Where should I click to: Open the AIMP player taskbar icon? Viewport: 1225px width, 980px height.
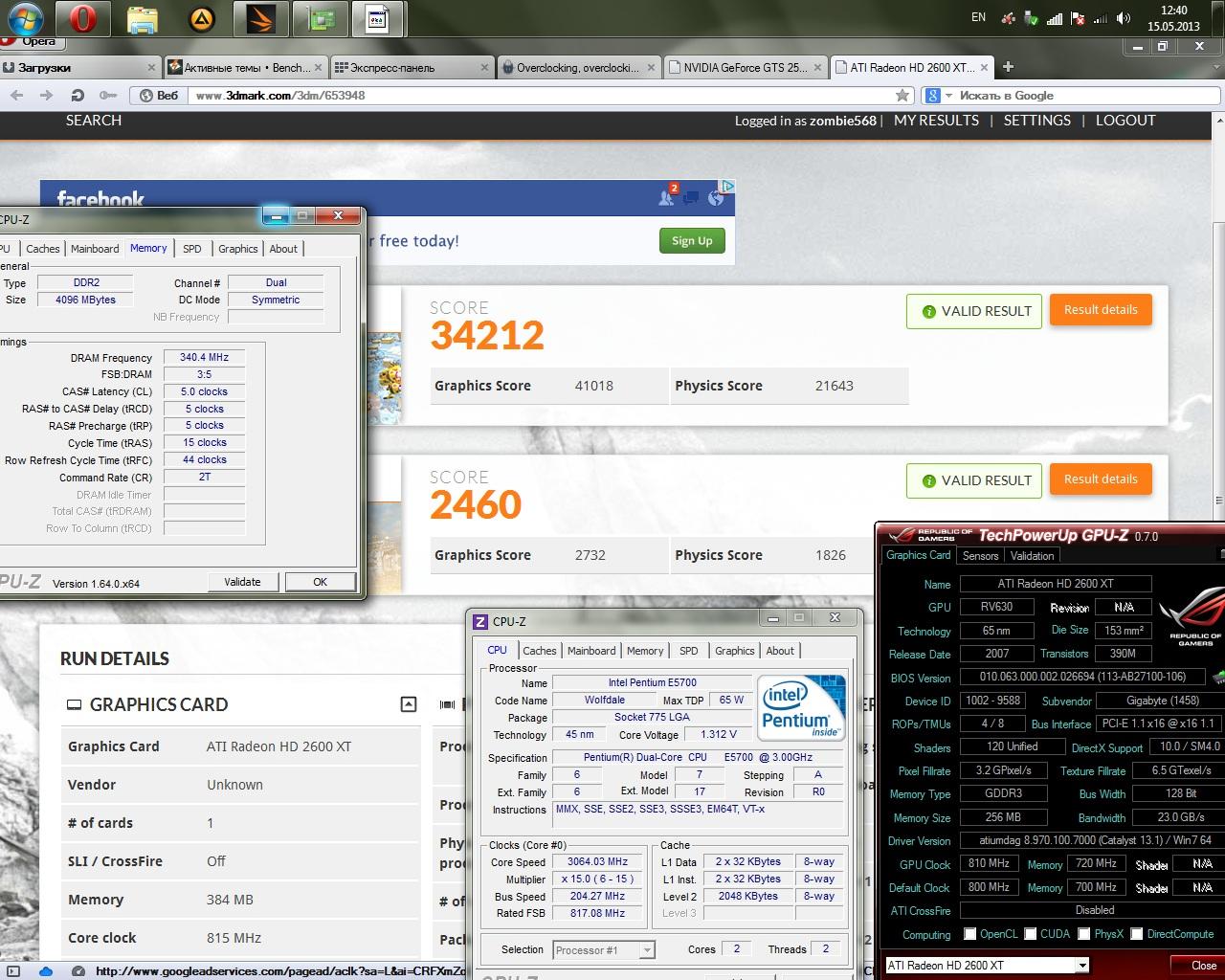(202, 18)
